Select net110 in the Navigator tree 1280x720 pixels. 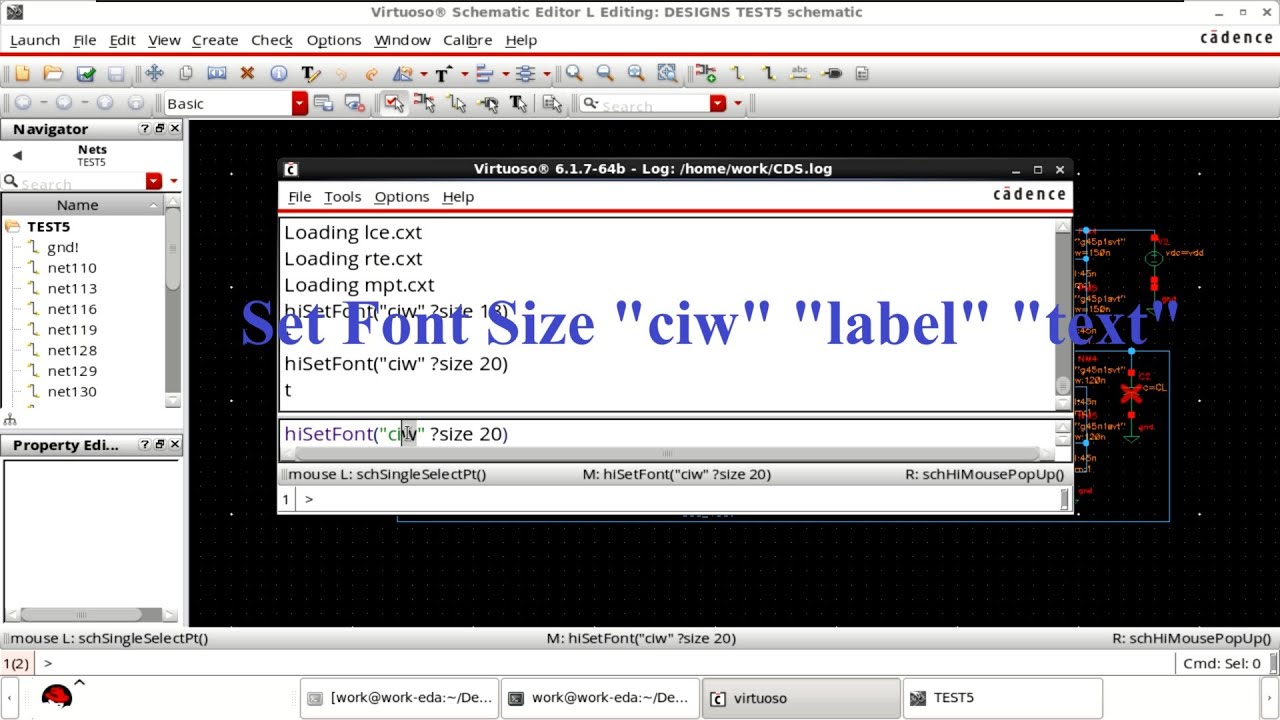point(72,268)
